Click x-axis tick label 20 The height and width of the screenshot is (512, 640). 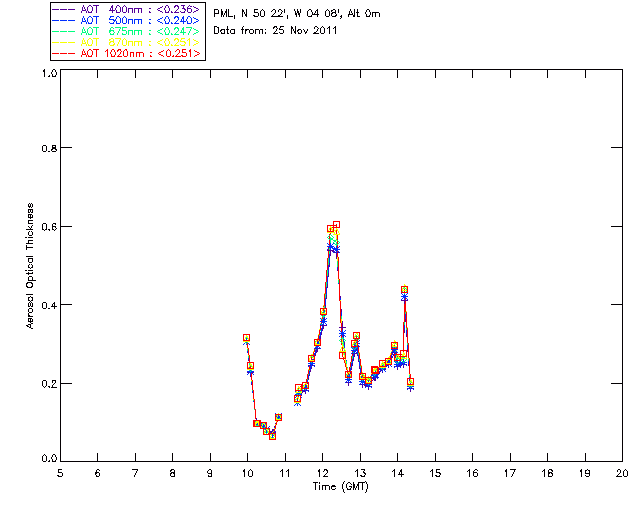tap(622, 474)
